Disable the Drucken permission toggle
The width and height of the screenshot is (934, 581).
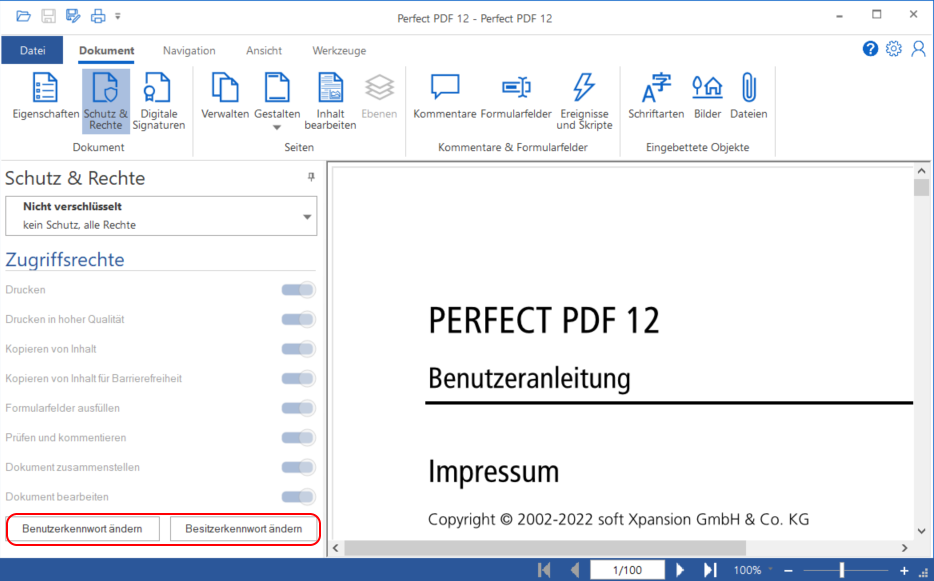point(297,289)
